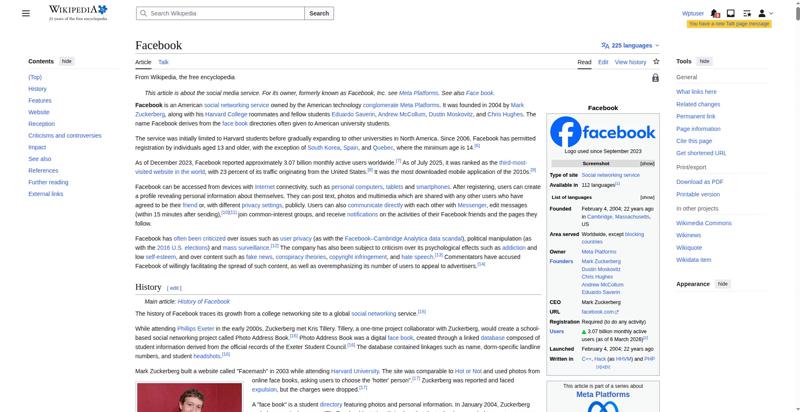This screenshot has width=800, height=412.
Task: Open the Download as PDF link
Action: tap(699, 181)
